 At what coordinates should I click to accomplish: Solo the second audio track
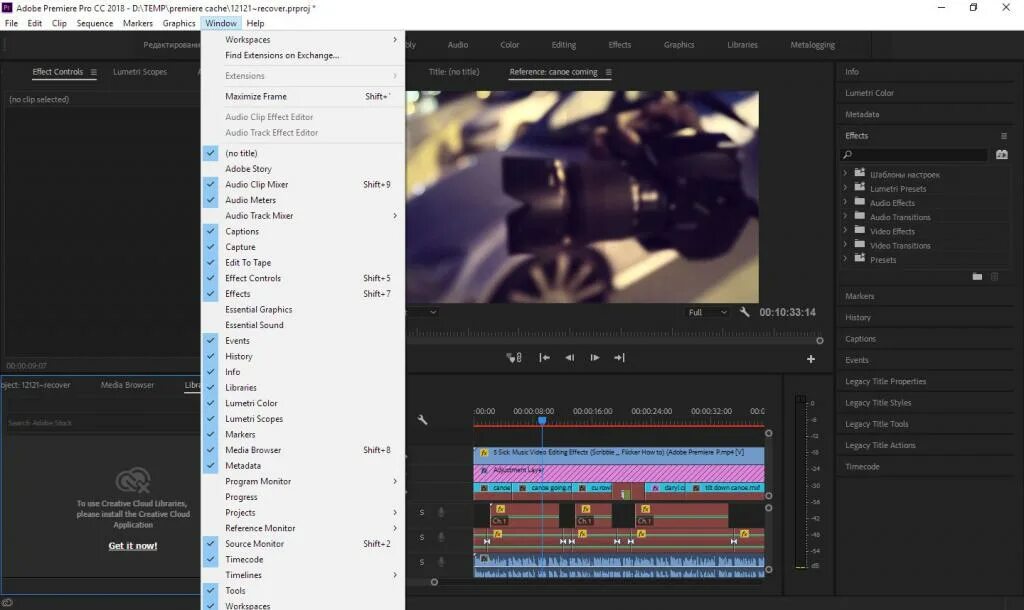[422, 538]
